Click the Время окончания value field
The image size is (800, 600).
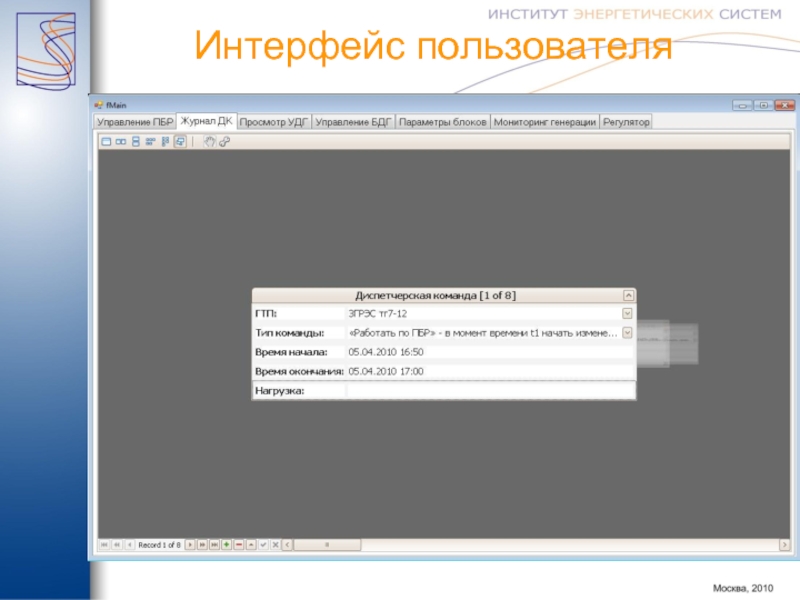click(490, 371)
